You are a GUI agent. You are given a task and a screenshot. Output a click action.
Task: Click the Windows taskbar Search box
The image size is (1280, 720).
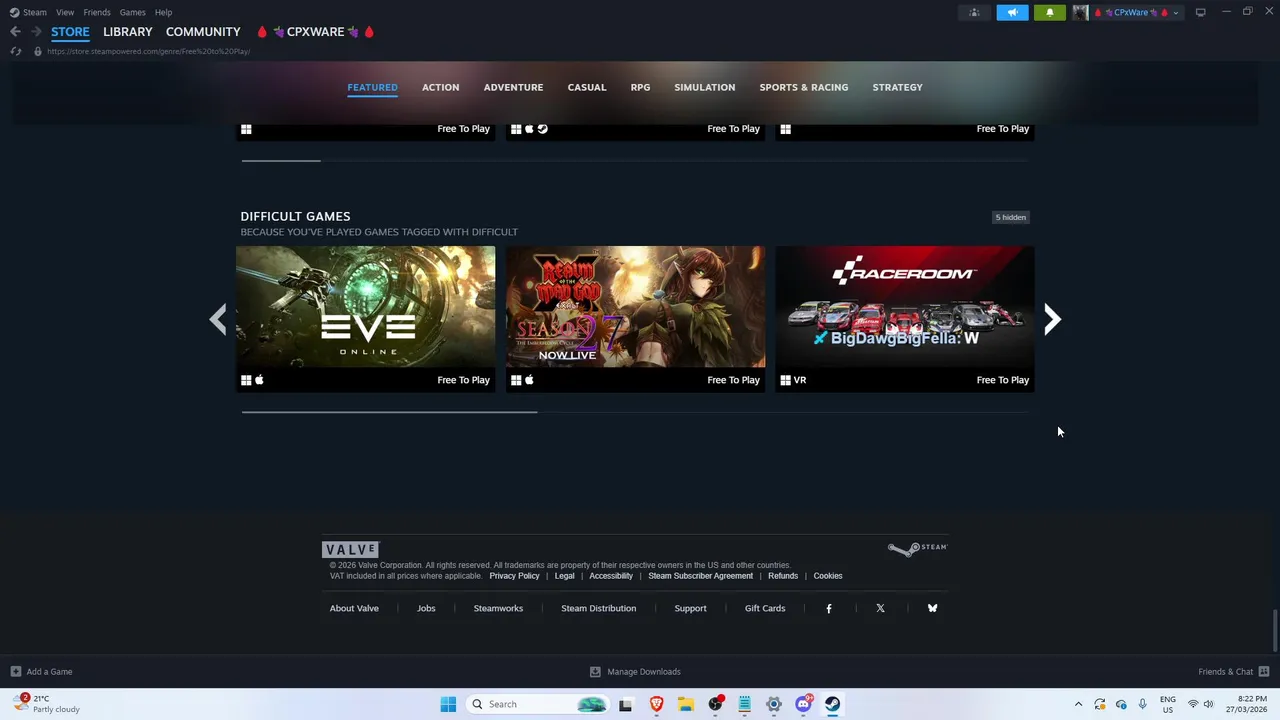pyautogui.click(x=537, y=704)
